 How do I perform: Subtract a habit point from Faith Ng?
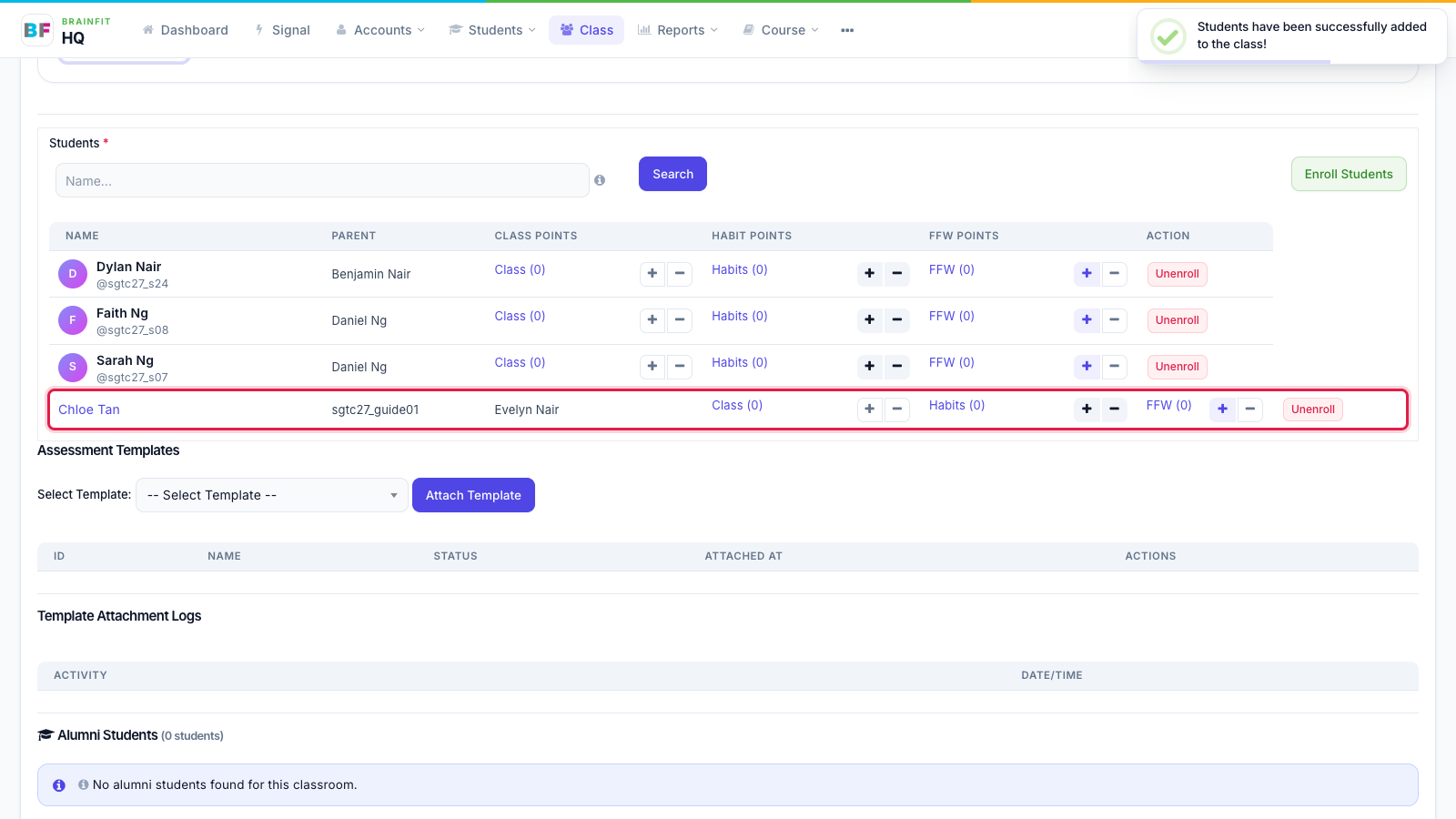coord(897,320)
